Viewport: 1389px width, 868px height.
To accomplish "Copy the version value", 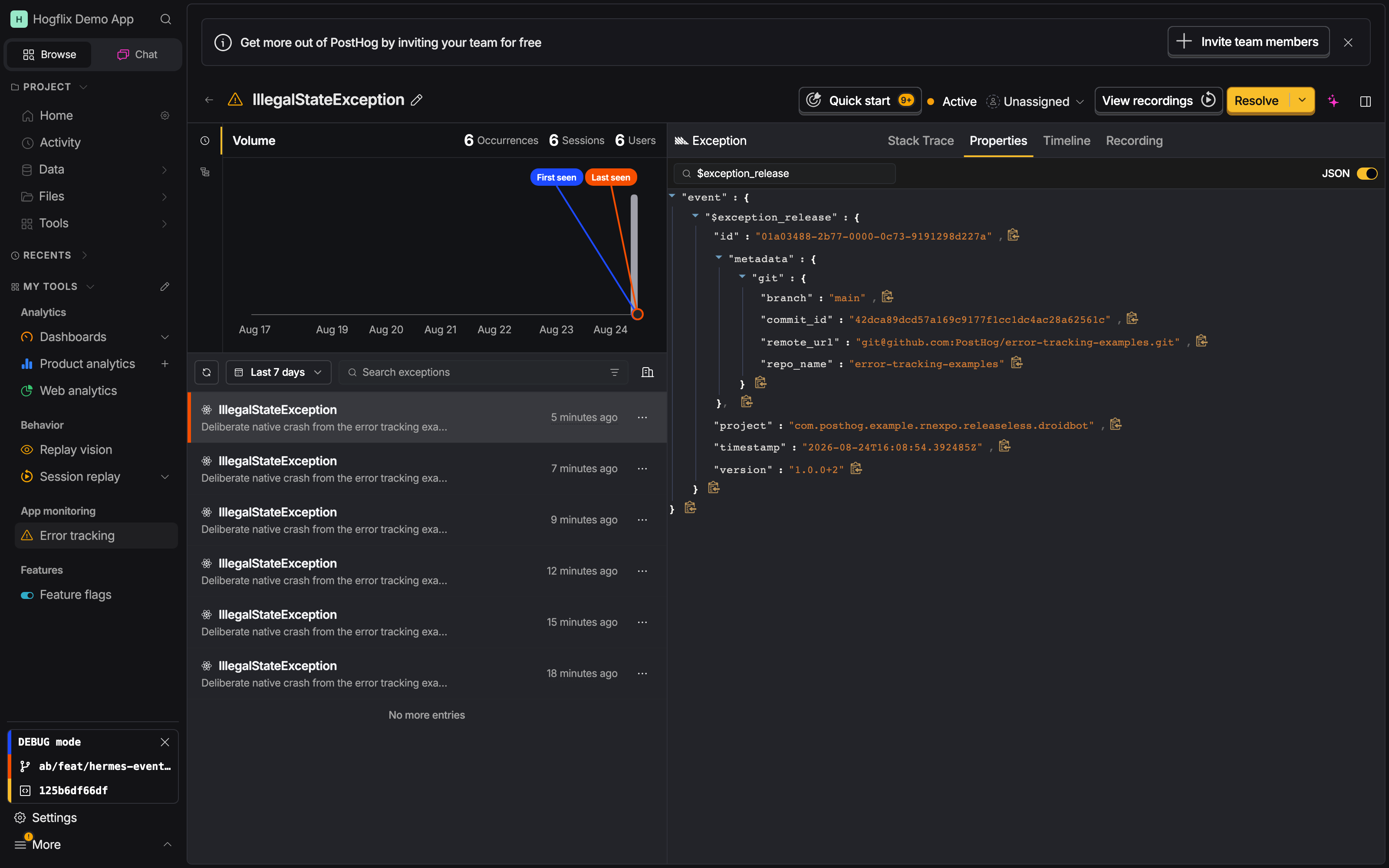I will [x=856, y=468].
